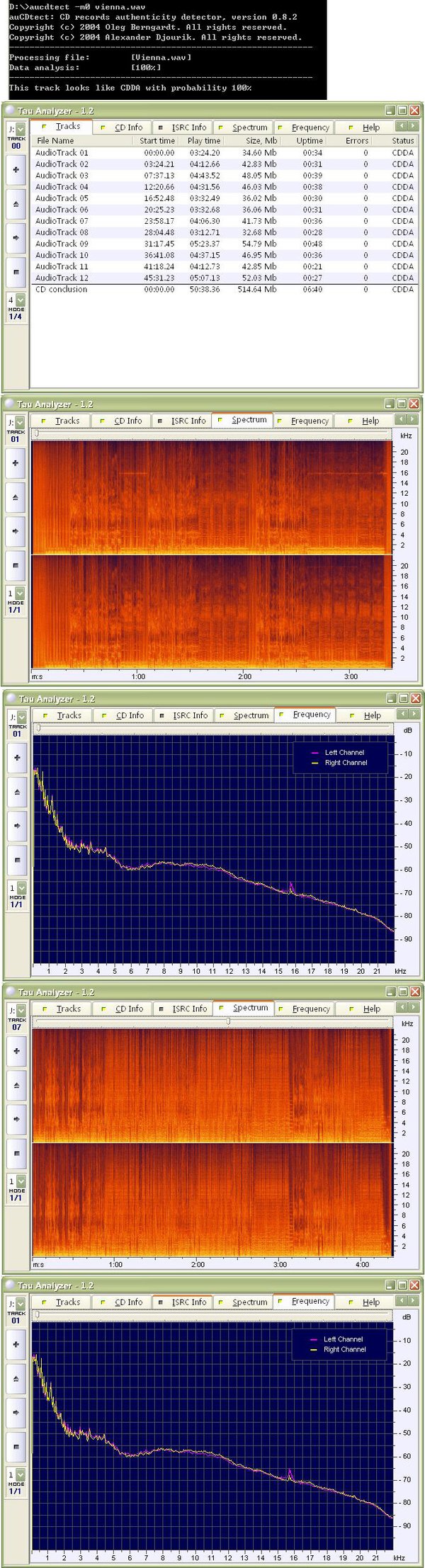Open mode dropdown in last Frequency window

coord(21,1474)
